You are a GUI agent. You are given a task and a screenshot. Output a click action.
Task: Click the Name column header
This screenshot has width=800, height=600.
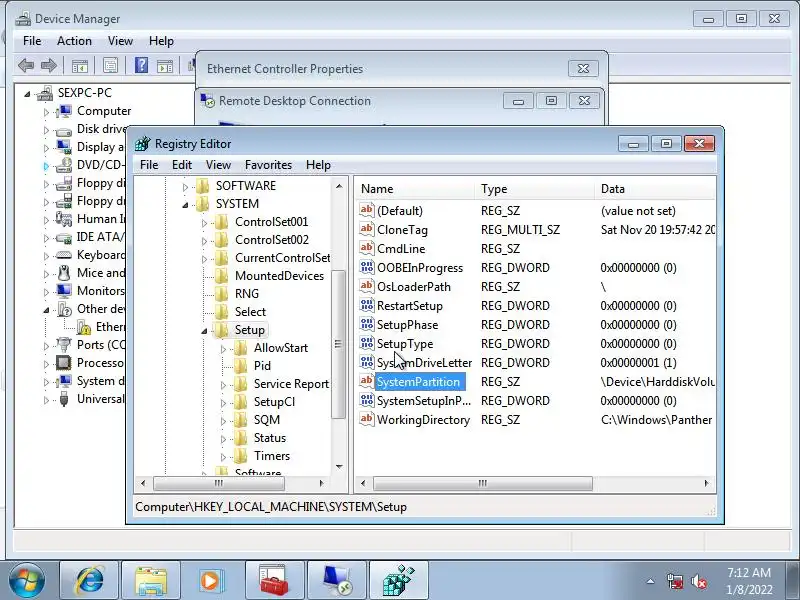point(414,189)
